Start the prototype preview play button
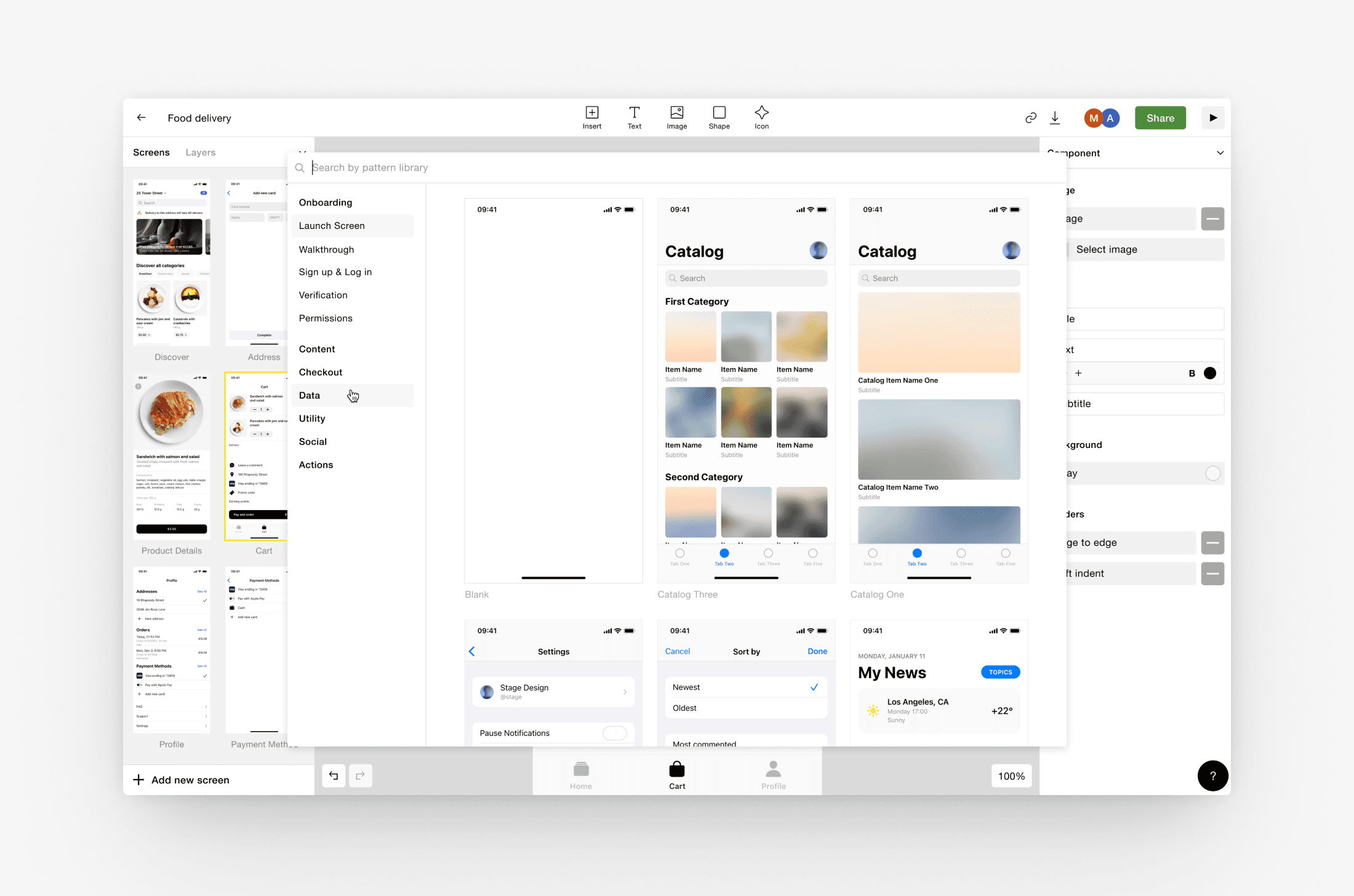 [x=1212, y=118]
